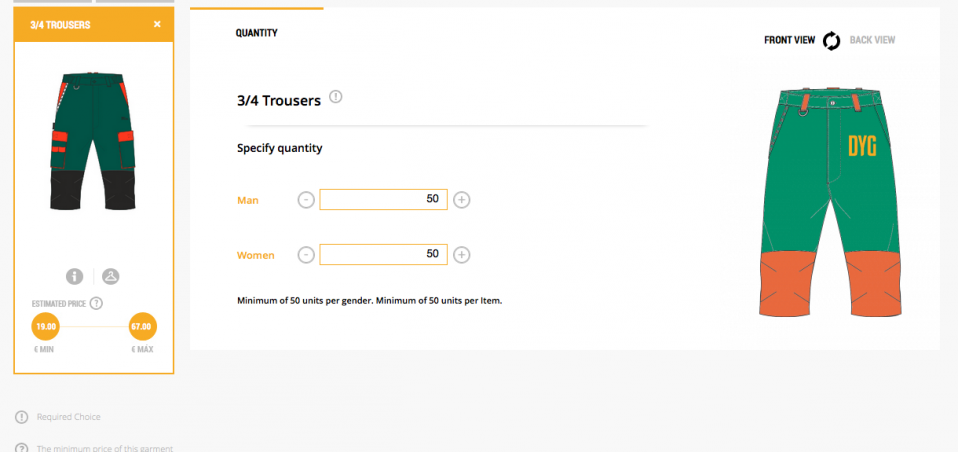Click the minimum price 19.00 marker
This screenshot has height=452, width=958.
(x=46, y=327)
